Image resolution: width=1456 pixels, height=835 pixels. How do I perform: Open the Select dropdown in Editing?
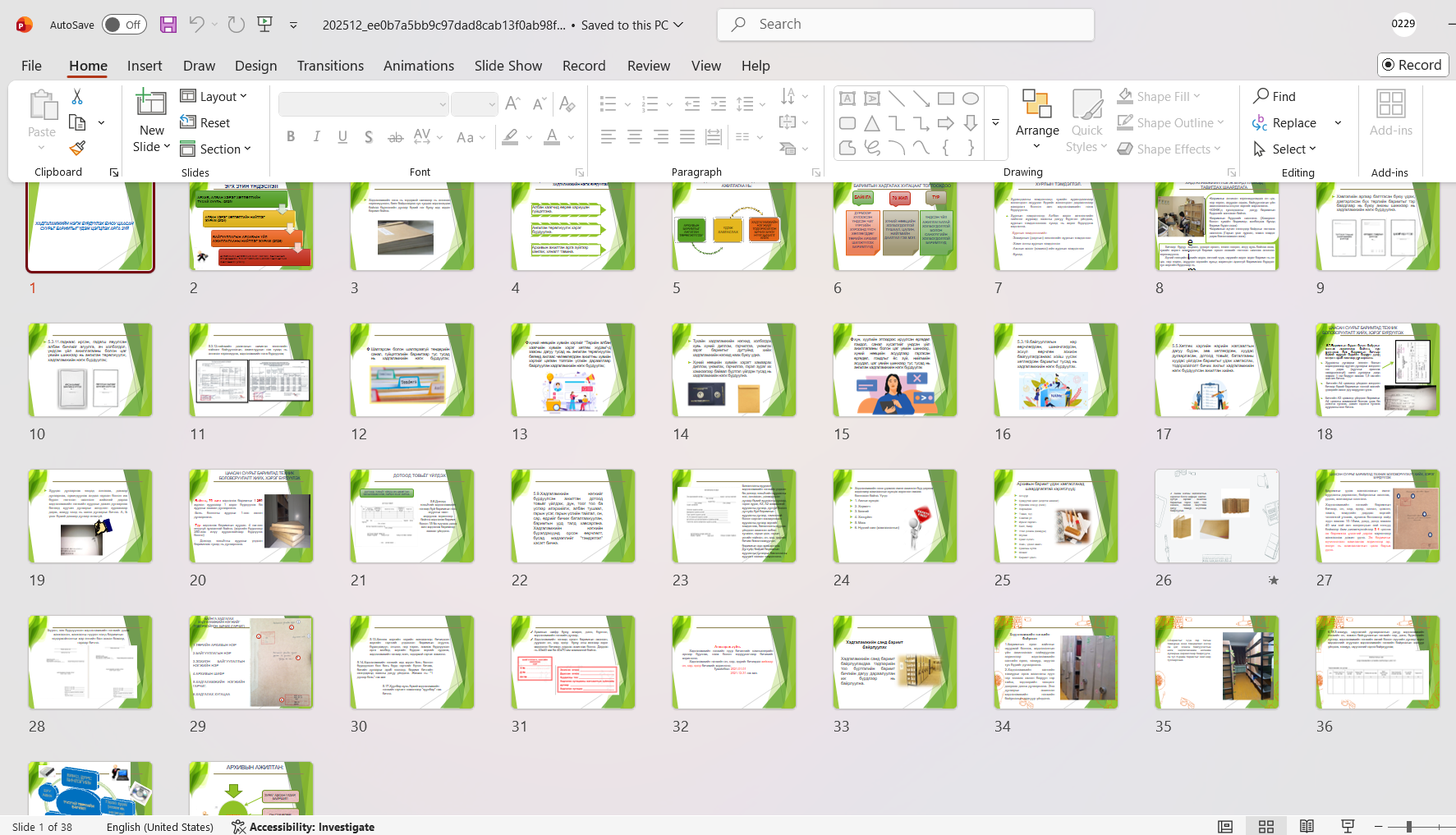click(1285, 149)
